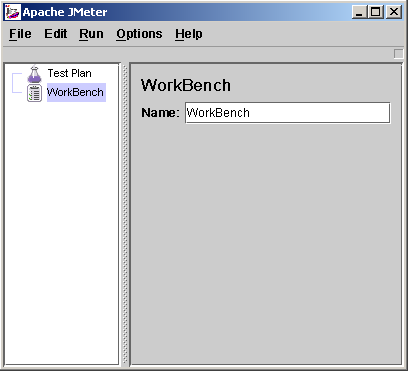
Task: Open the Options menu
Action: point(139,34)
